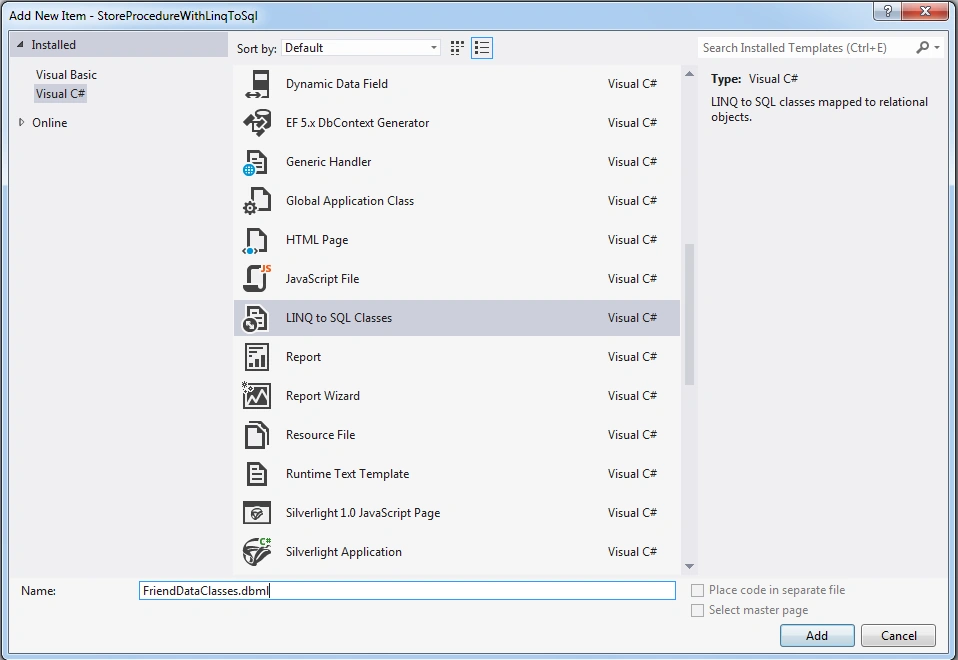Image resolution: width=958 pixels, height=660 pixels.
Task: Click the Add button
Action: (817, 636)
